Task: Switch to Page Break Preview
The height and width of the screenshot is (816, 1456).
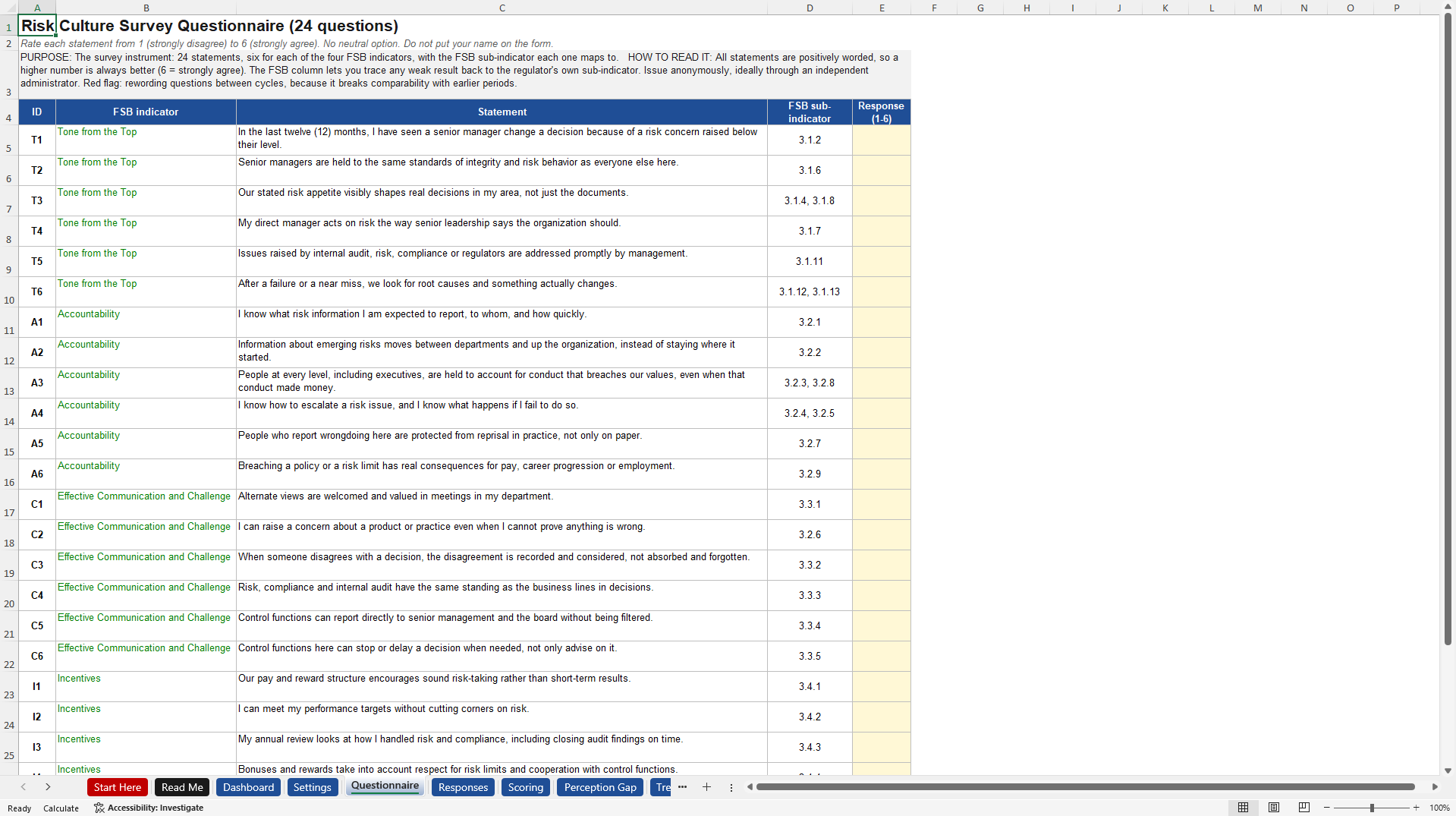Action: tap(1304, 808)
